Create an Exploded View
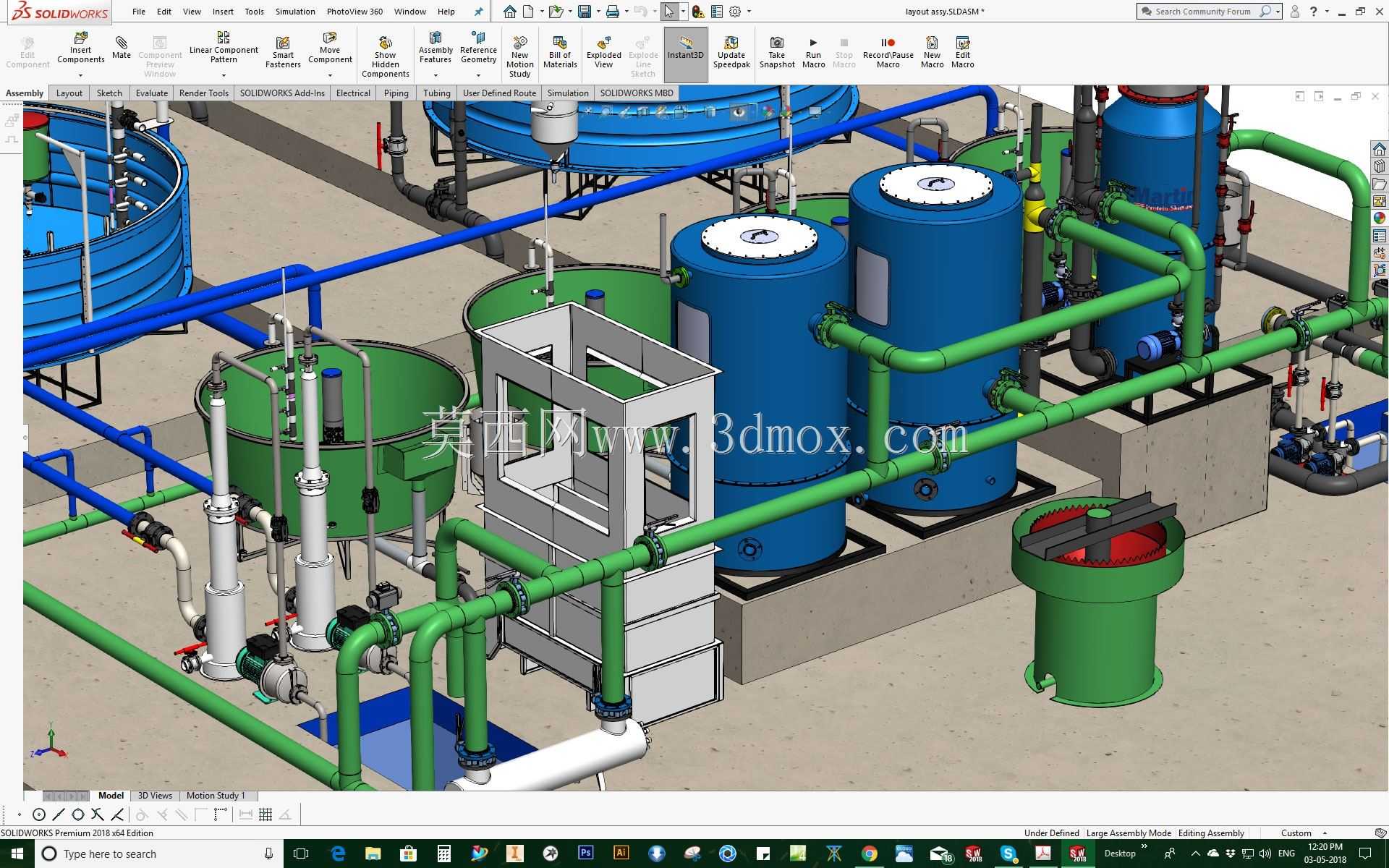 point(603,53)
